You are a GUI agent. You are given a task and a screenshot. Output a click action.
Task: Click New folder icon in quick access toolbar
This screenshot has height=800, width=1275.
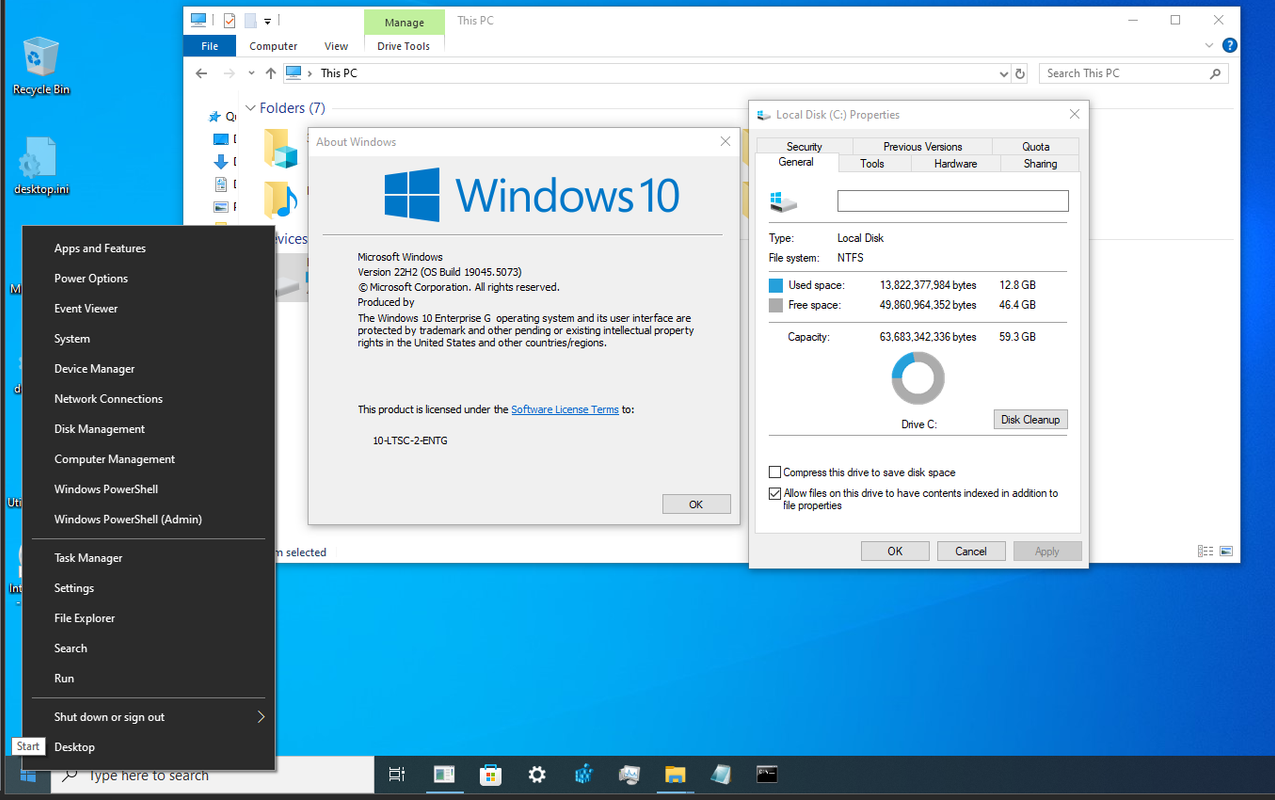tap(250, 20)
